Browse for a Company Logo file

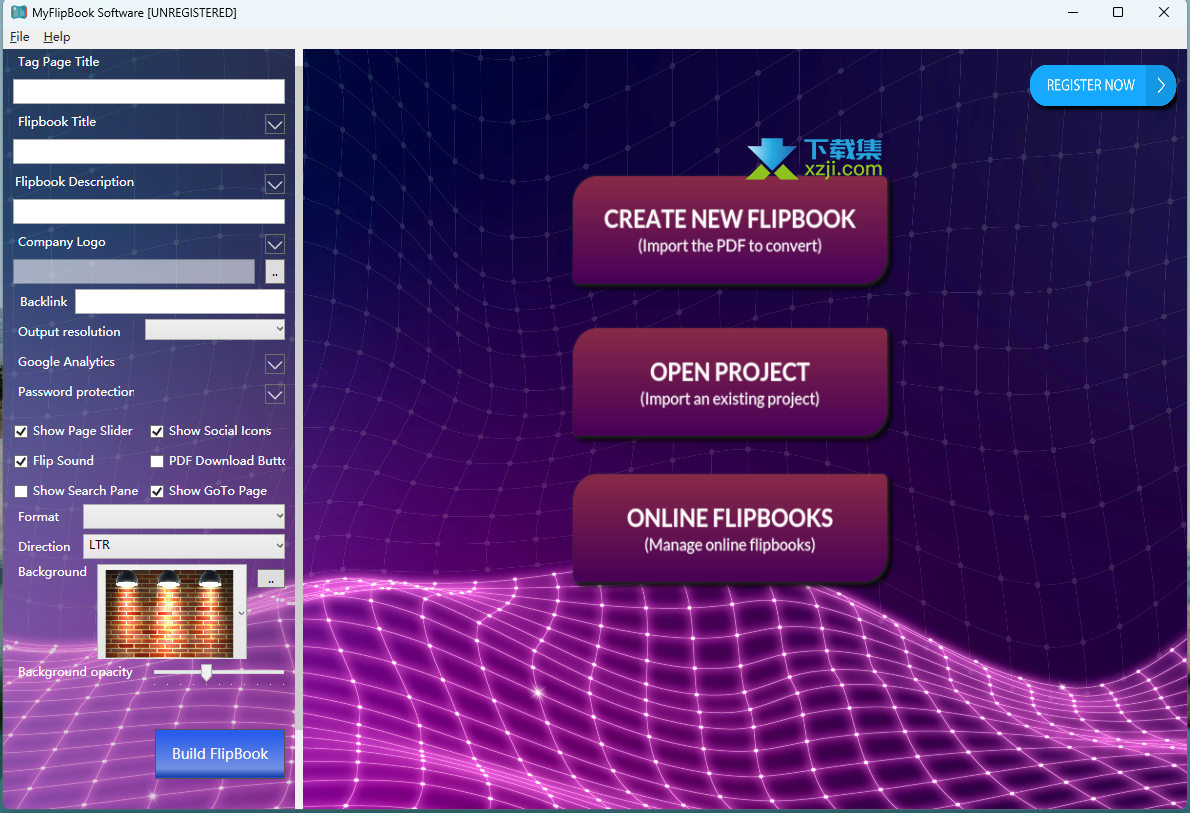click(x=275, y=272)
